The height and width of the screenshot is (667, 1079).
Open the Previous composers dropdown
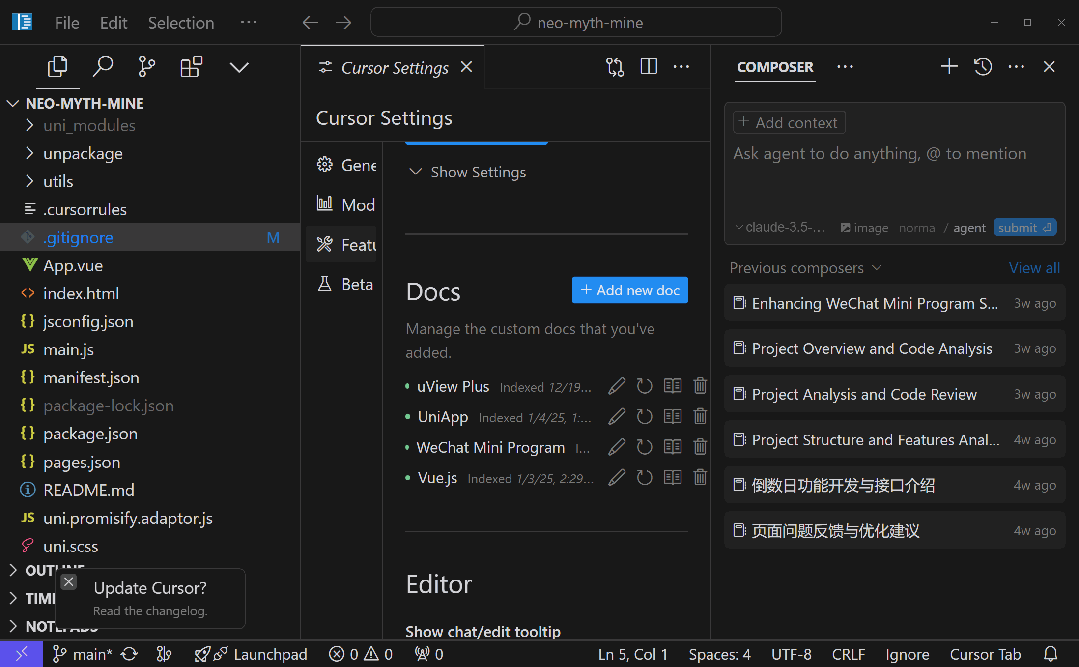pos(805,268)
